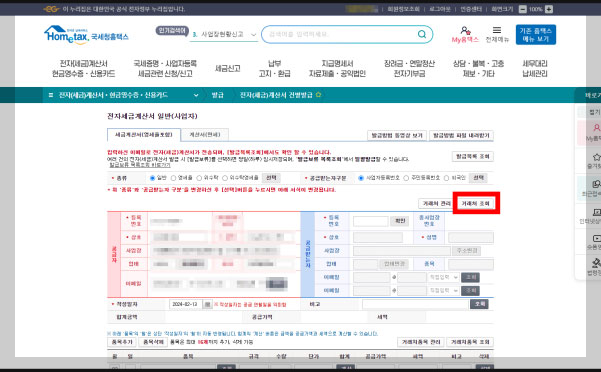
Task: Click zoom in plus icon at top
Action: [x=549, y=9]
